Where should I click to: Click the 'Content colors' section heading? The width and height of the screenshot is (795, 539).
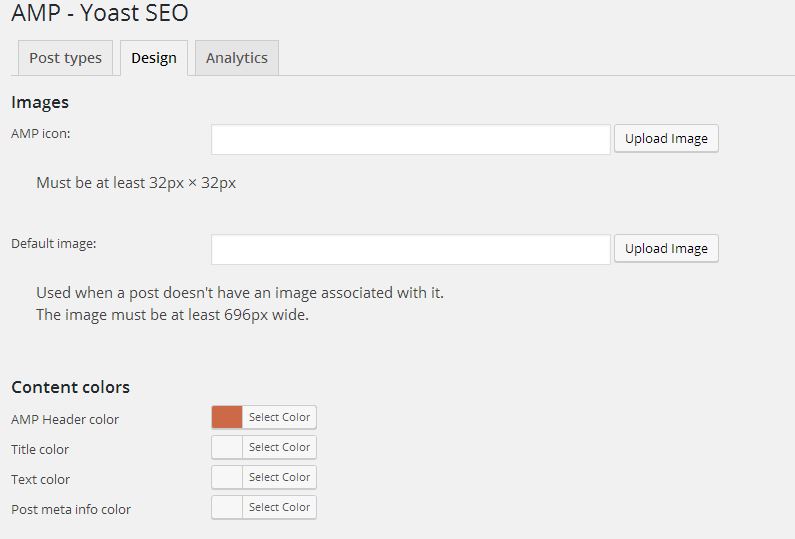tap(70, 387)
